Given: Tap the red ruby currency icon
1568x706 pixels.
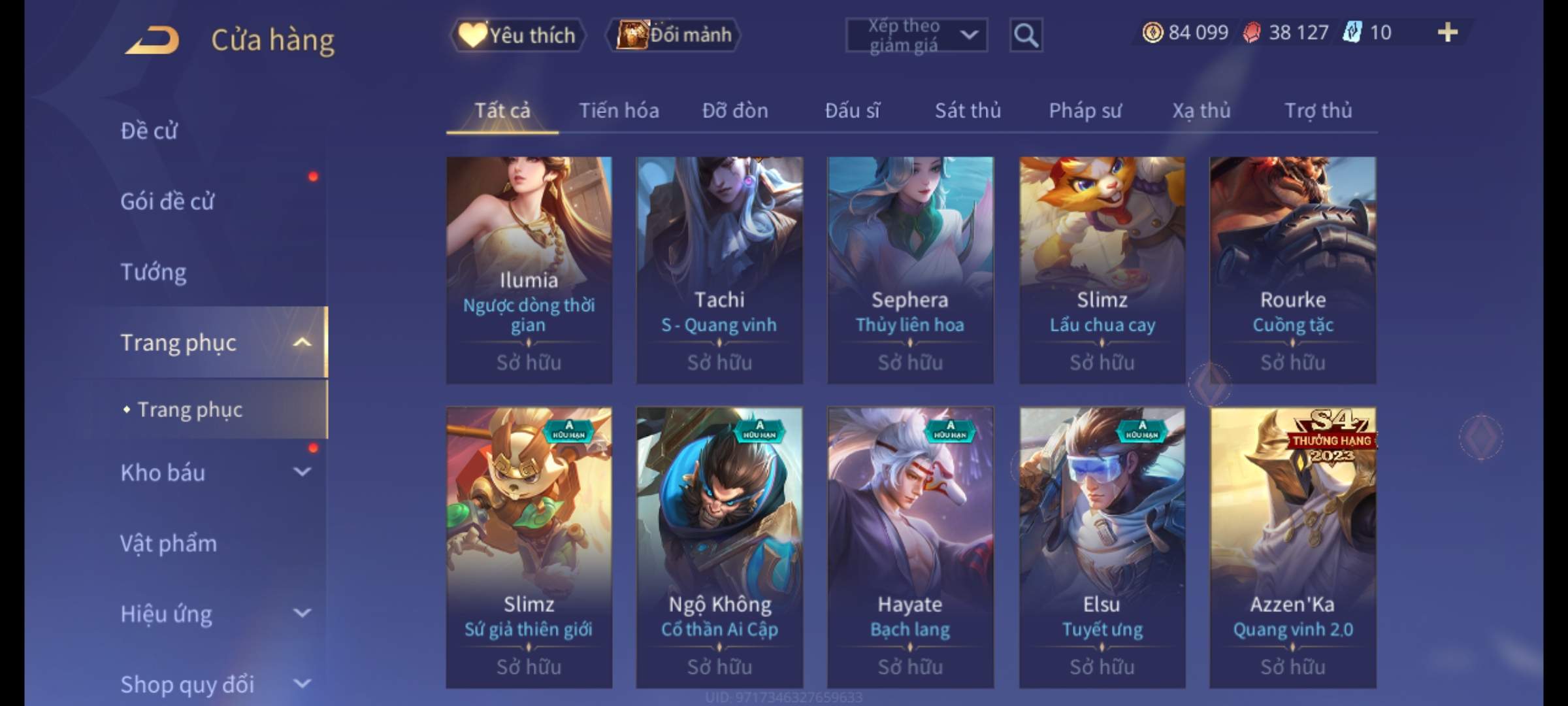Looking at the screenshot, I should pyautogui.click(x=1251, y=33).
